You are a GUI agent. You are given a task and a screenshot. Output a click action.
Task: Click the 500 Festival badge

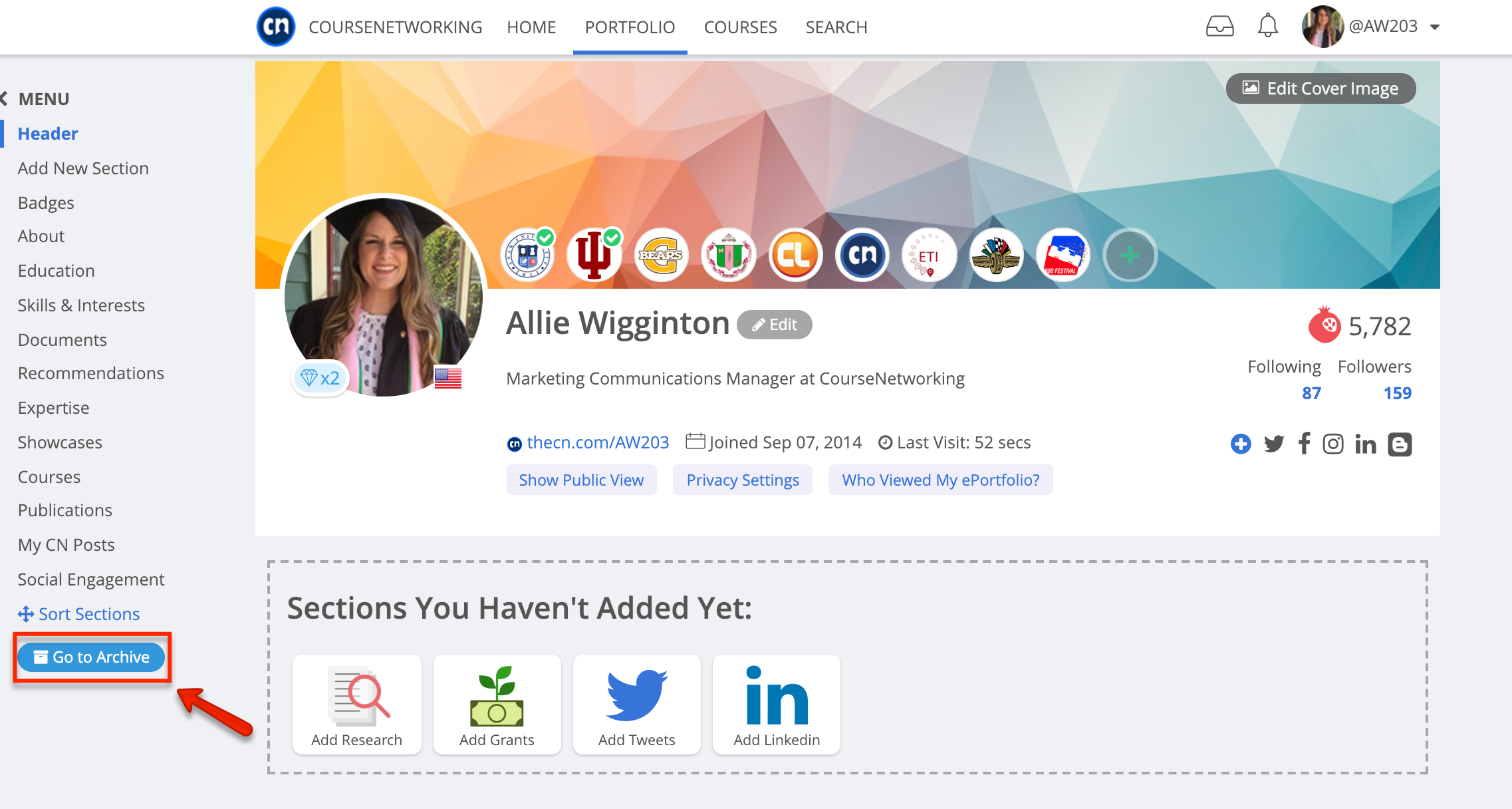[x=1063, y=255]
